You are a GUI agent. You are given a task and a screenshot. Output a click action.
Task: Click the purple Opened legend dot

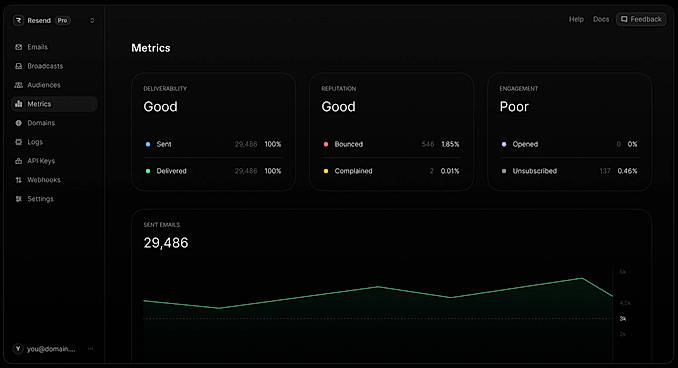point(504,144)
